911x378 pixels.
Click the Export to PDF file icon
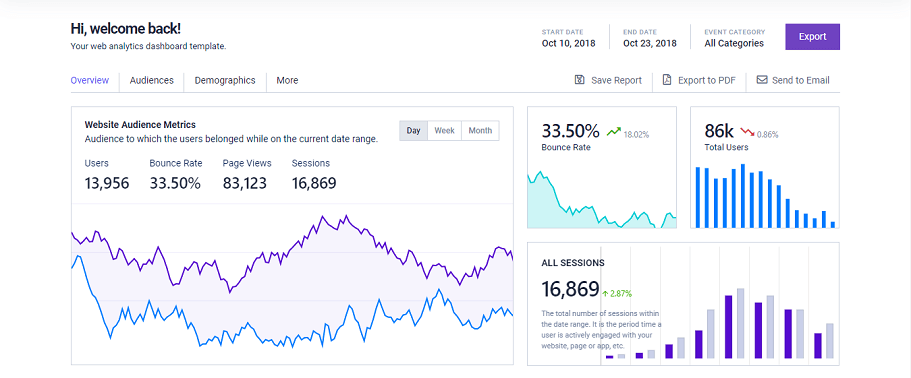(667, 80)
